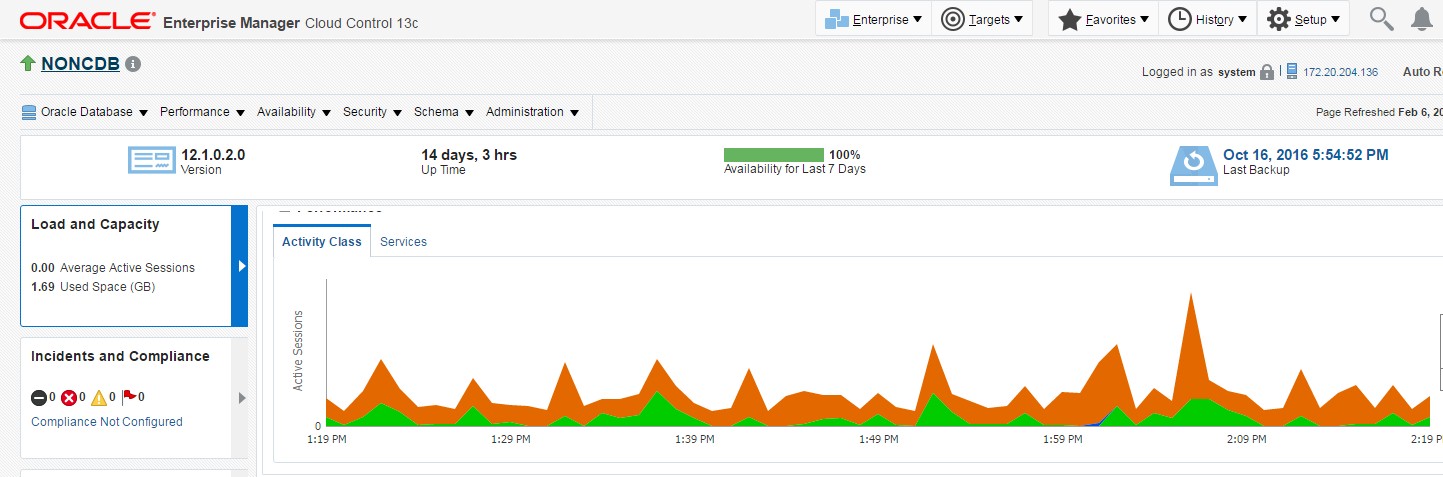Click the black fatal incidents icon
Viewport: 1443px width, 477px height.
pos(39,397)
